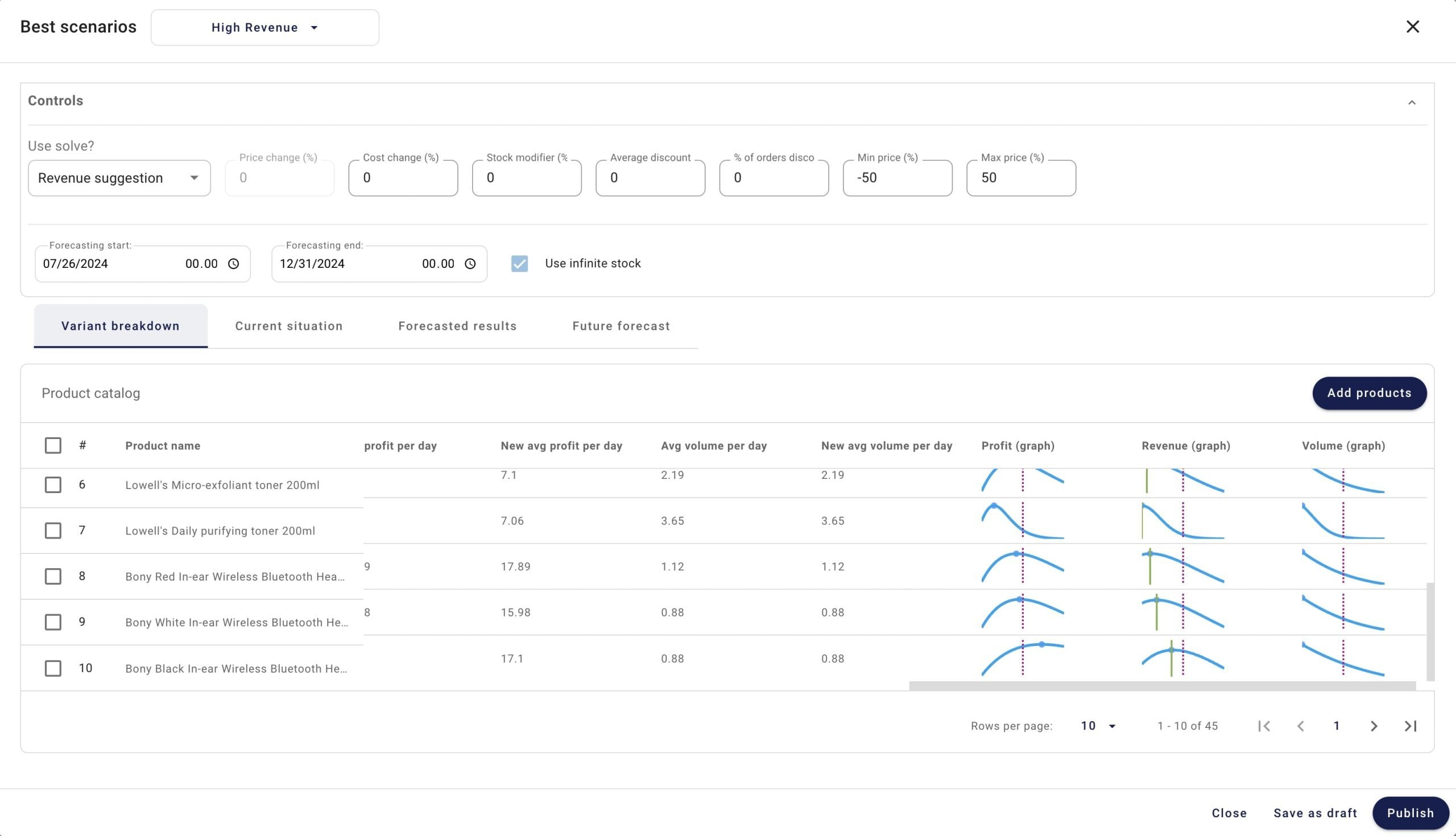Click the Forecasting end date 12/31/2024
Screen dimensions: 1456x836
point(312,263)
